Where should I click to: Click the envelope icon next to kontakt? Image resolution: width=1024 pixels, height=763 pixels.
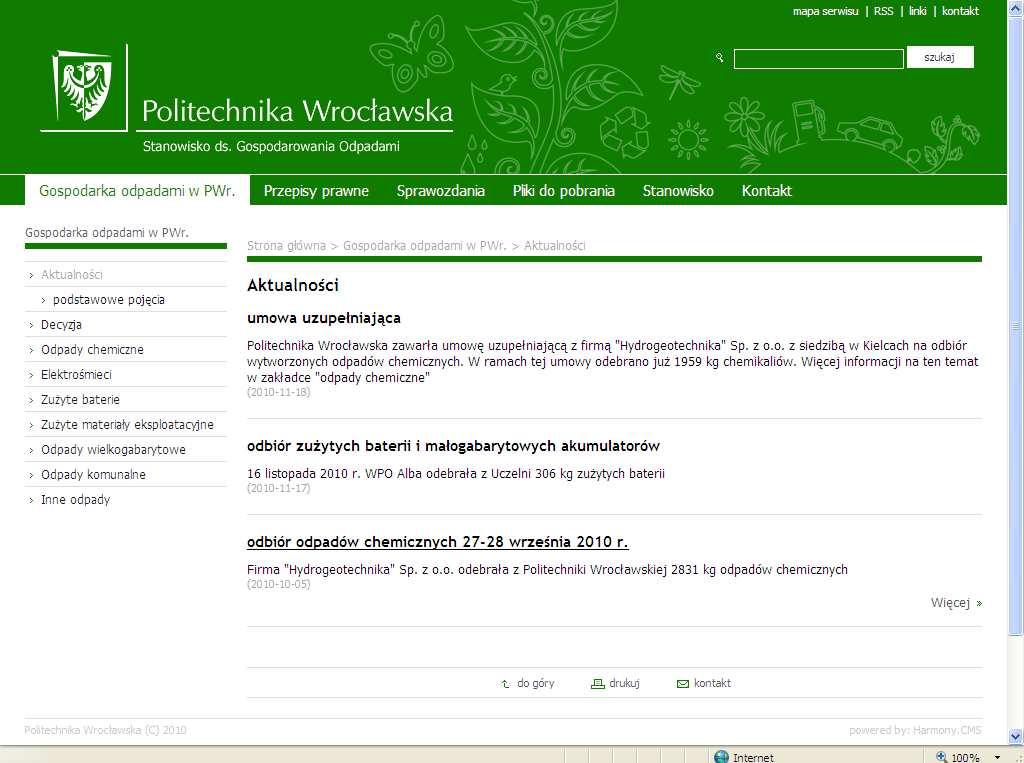click(x=682, y=684)
